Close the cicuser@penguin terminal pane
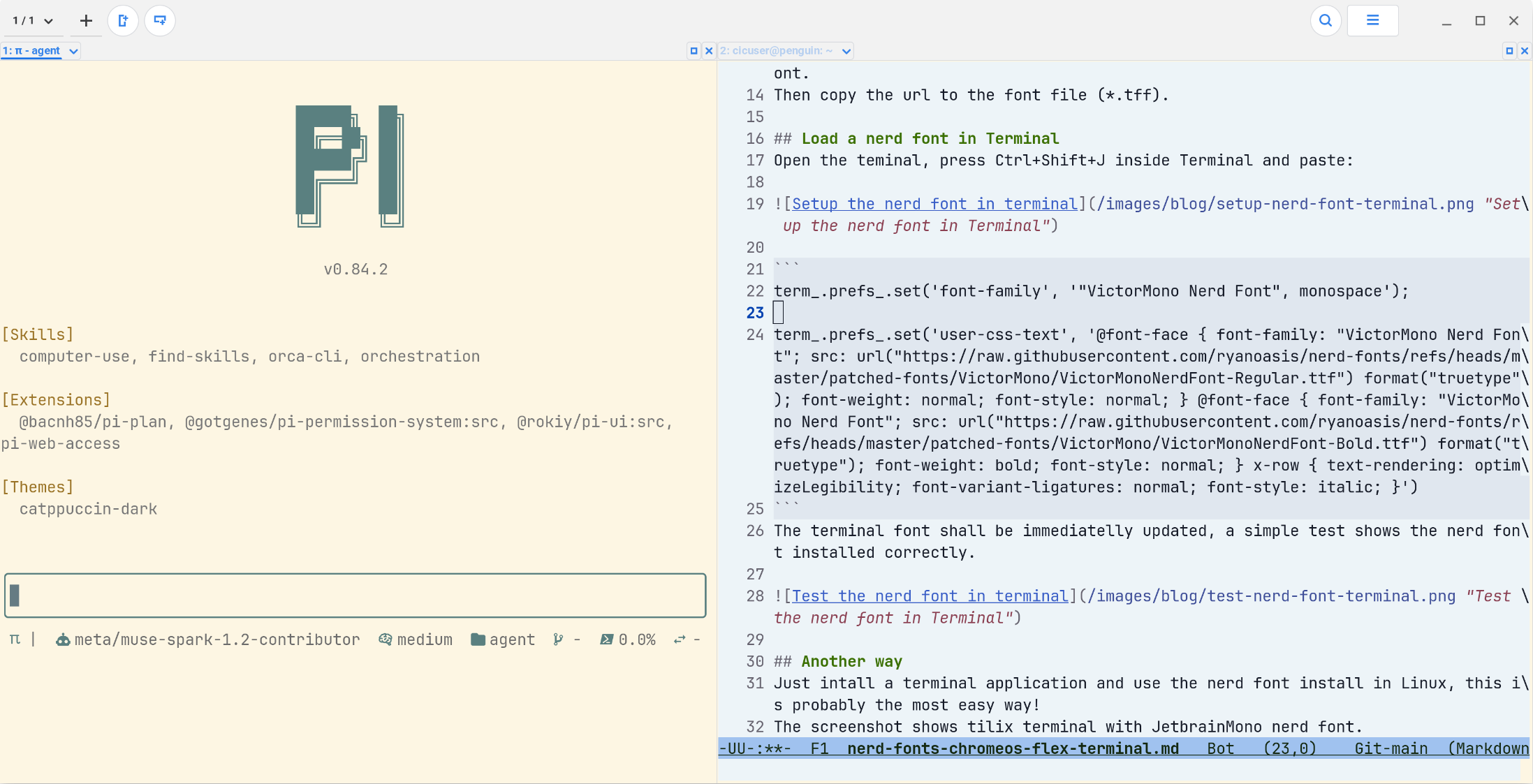1533x784 pixels. (x=1525, y=51)
